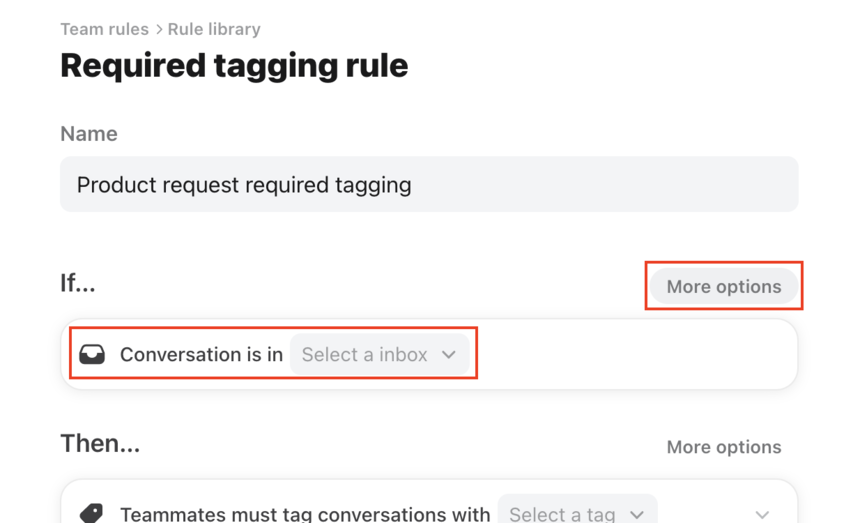Expand the tagging action row with right-edge chevron

[x=762, y=514]
